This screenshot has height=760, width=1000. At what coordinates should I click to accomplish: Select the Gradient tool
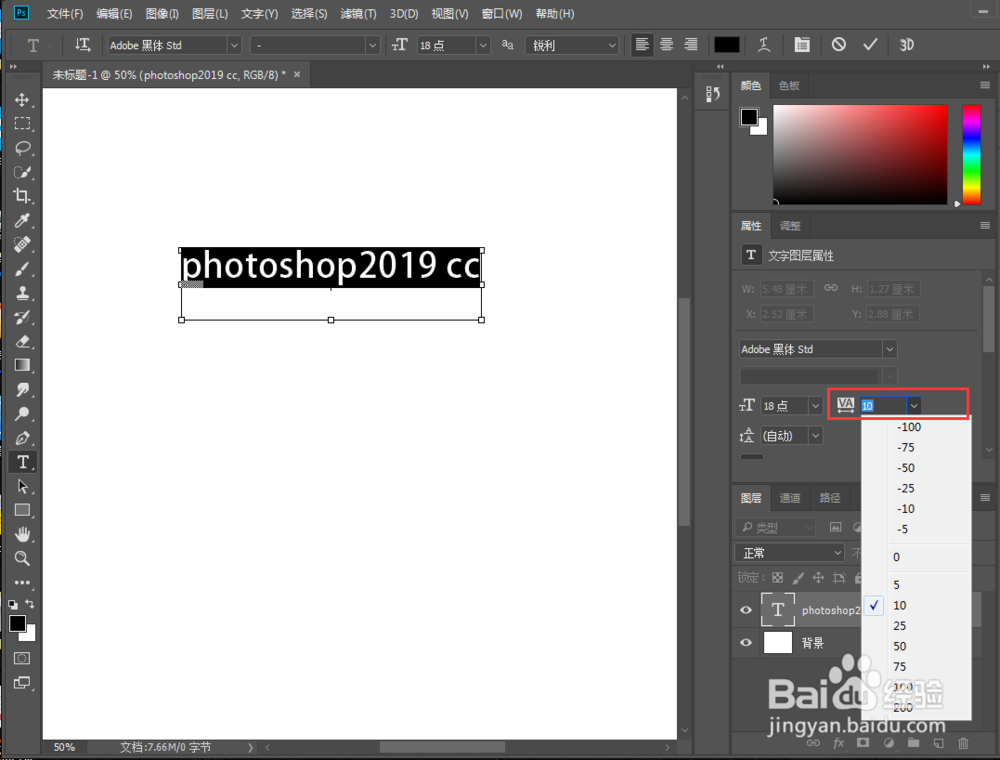click(x=22, y=365)
